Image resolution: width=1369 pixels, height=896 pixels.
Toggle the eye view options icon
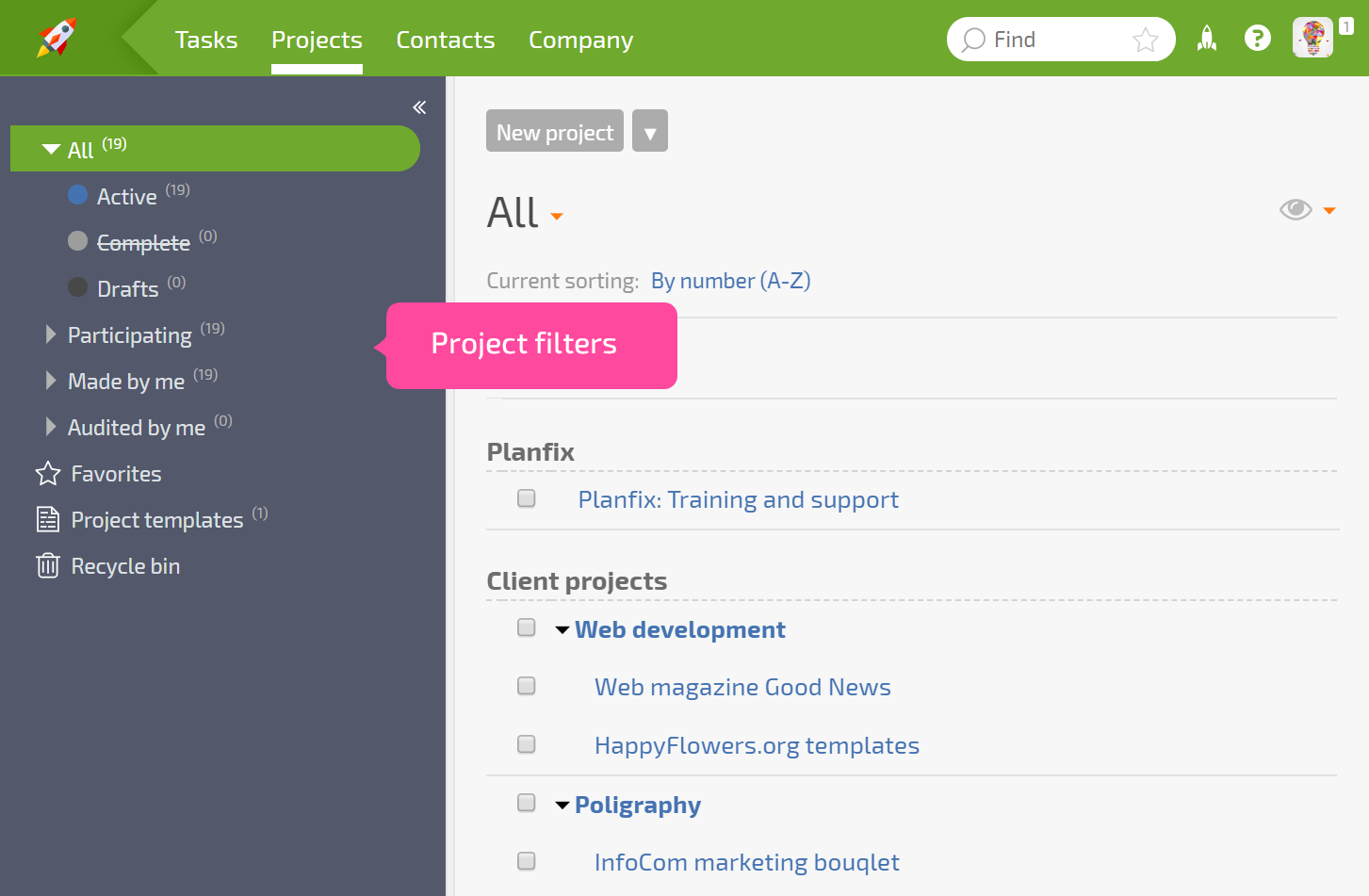click(1296, 209)
